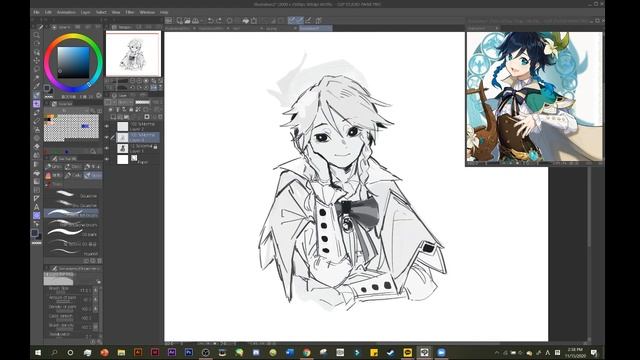Hide Layer 1 with its eye icon
This screenshot has height=360, width=640.
[107, 149]
